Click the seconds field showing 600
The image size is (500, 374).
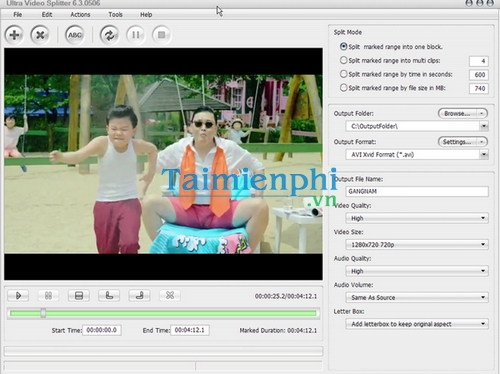[x=479, y=75]
